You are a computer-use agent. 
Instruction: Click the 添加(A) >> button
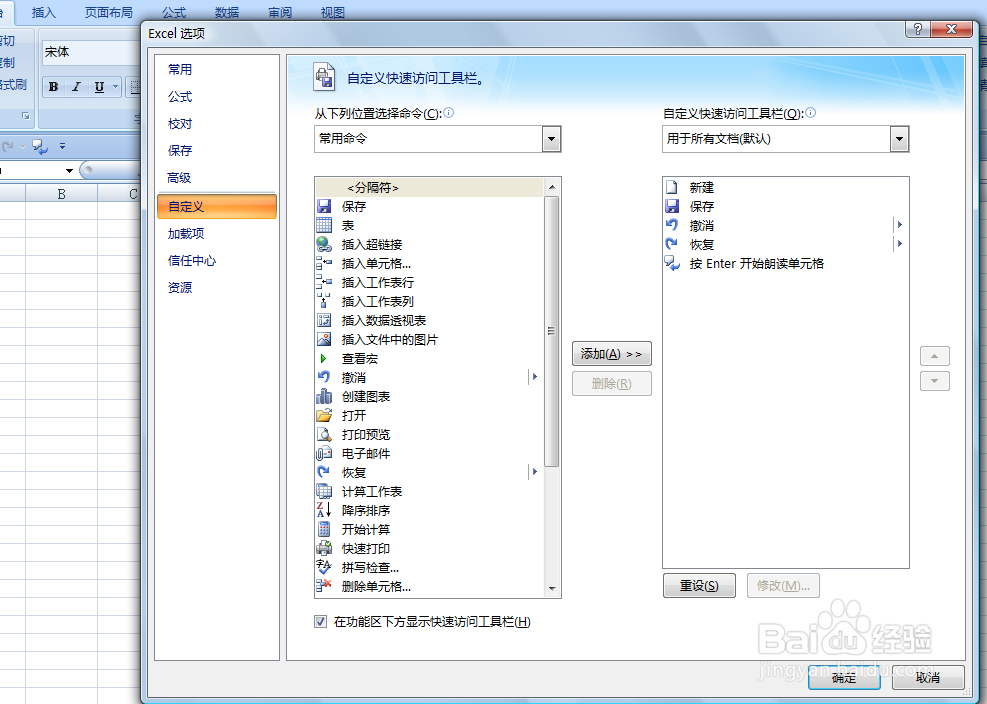(611, 354)
